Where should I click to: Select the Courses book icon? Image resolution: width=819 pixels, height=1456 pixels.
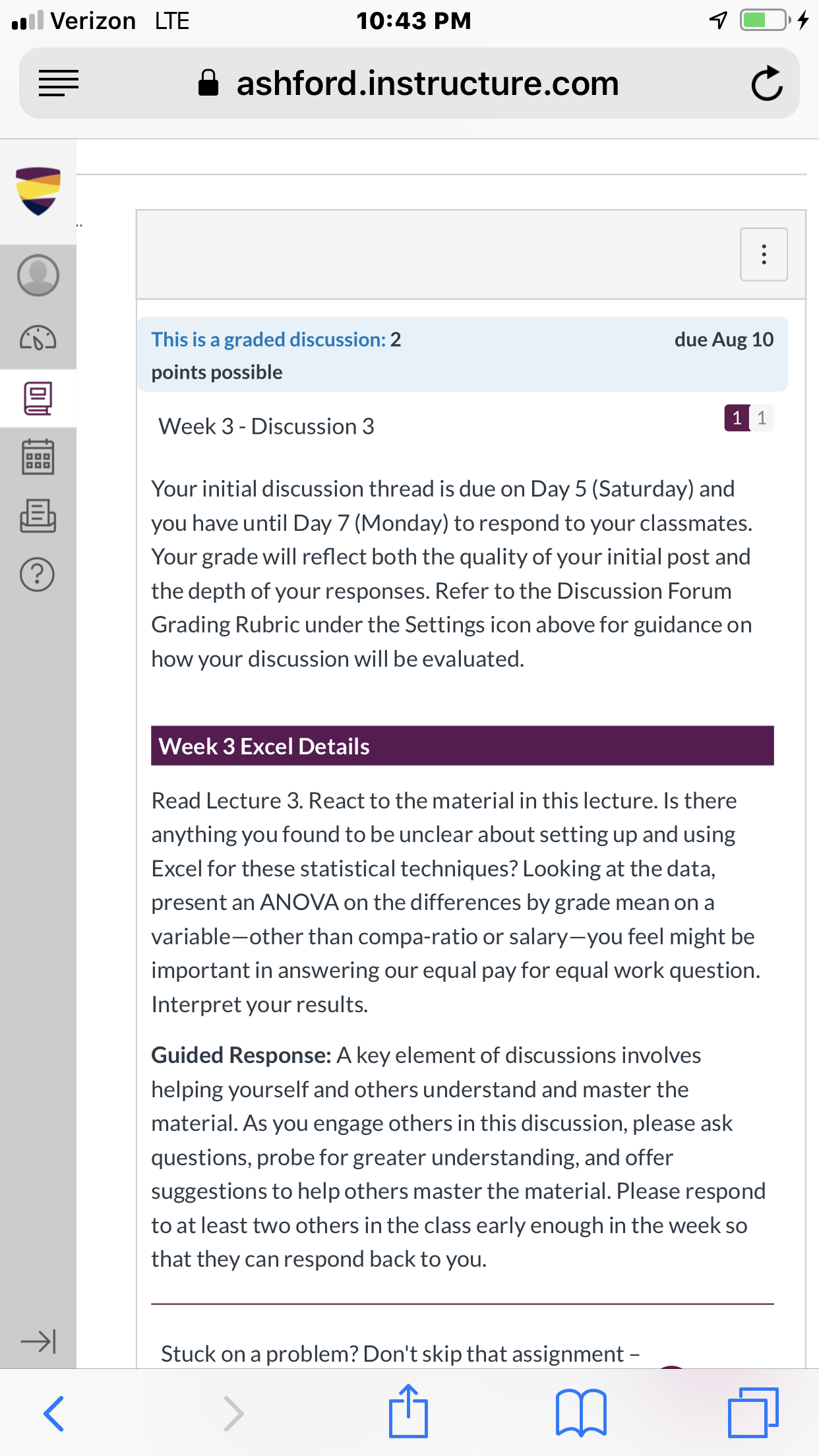coord(38,398)
